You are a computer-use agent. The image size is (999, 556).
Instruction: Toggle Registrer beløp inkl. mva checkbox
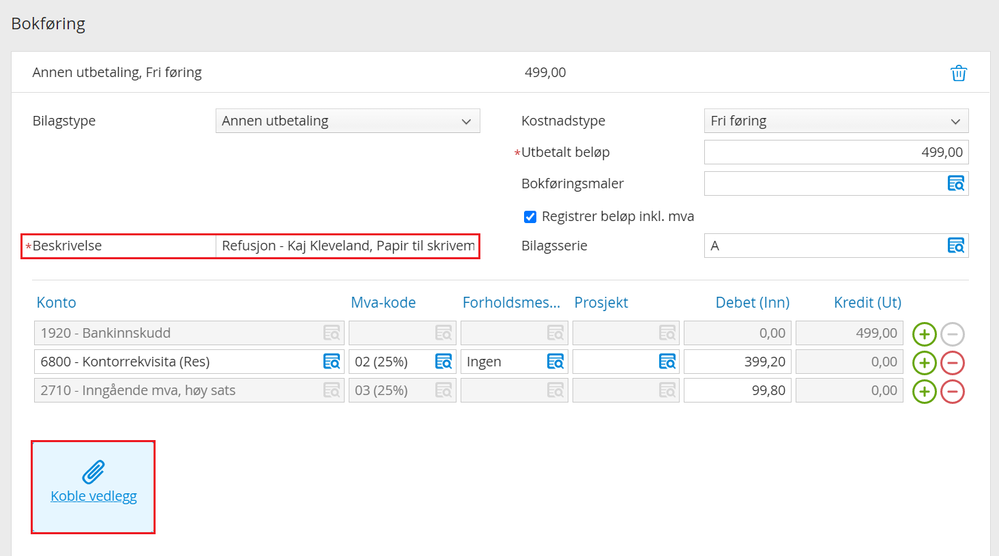[530, 217]
